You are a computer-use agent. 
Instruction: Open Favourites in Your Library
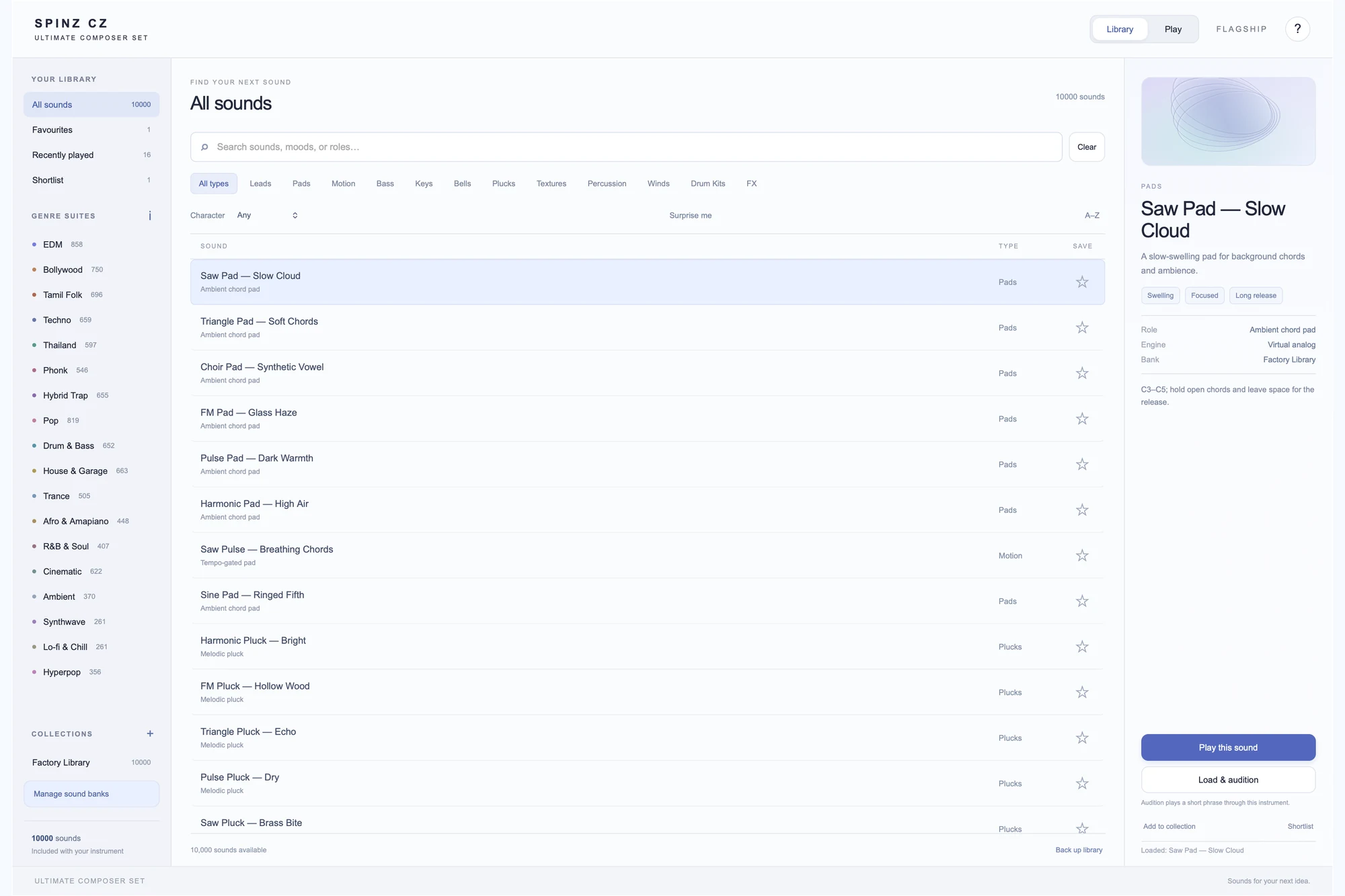(91, 130)
